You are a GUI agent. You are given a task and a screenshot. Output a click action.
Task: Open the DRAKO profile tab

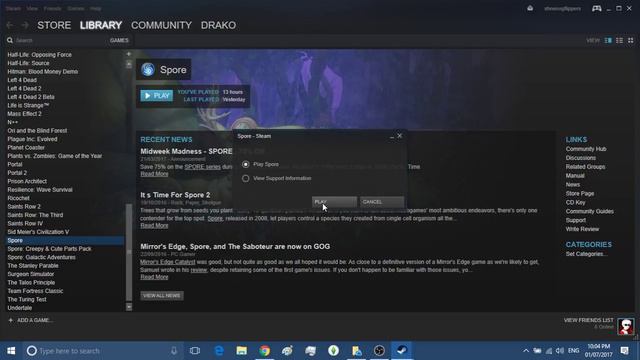[218, 25]
